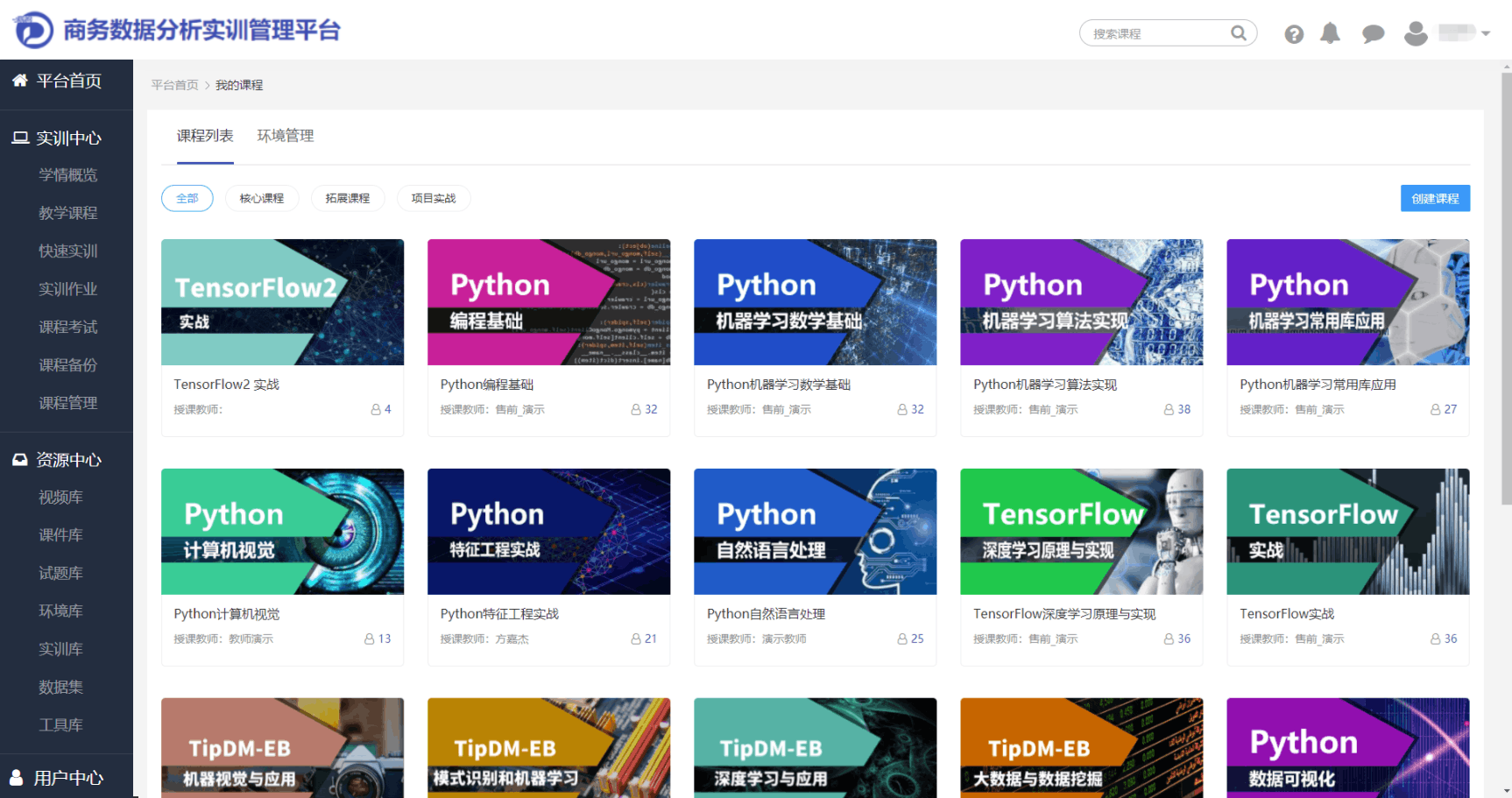This screenshot has width=1512, height=798.
Task: Open 快速实训 in the sidebar
Action: coord(68,251)
